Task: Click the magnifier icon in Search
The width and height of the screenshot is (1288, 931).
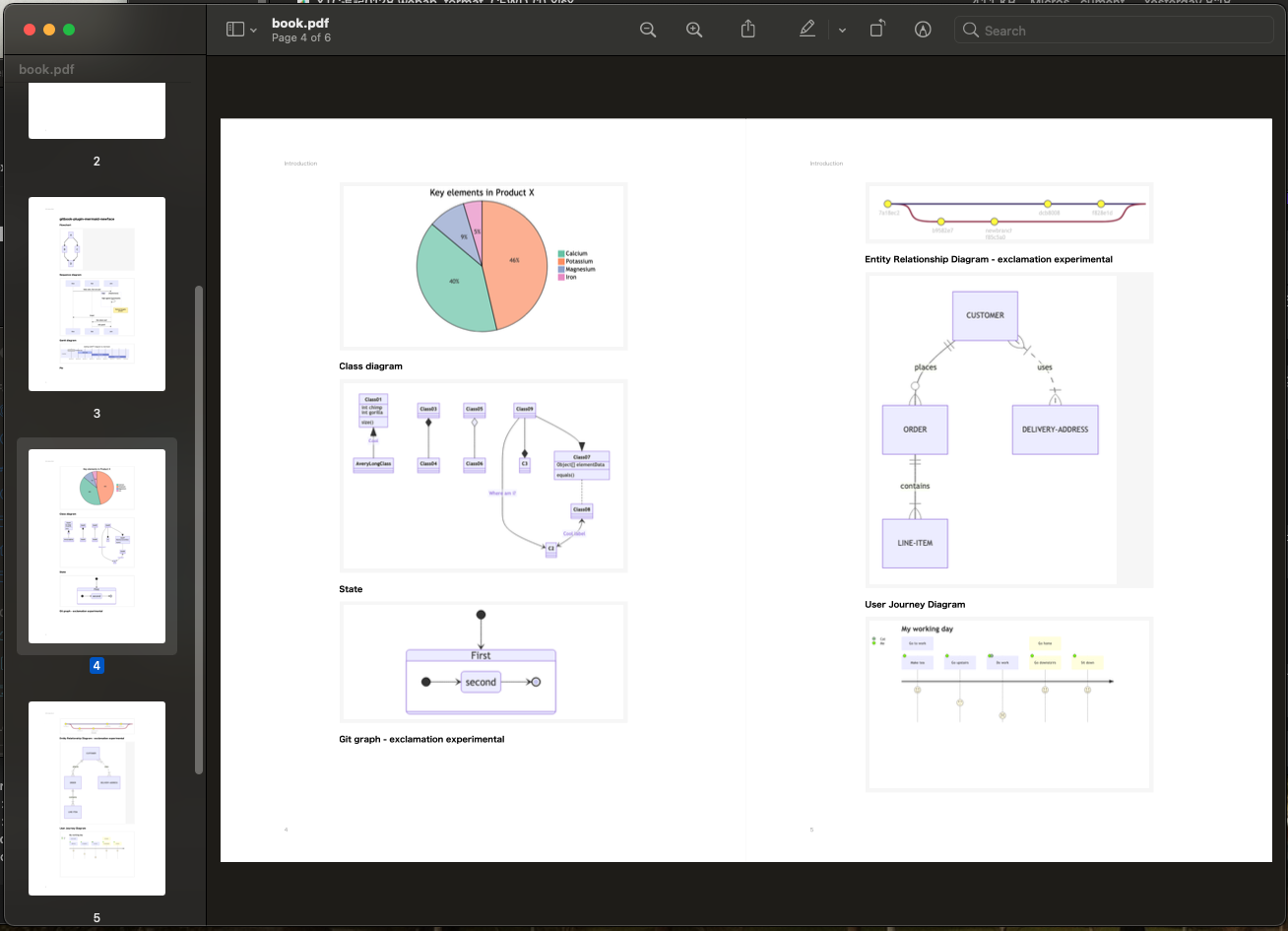Action: click(x=971, y=30)
